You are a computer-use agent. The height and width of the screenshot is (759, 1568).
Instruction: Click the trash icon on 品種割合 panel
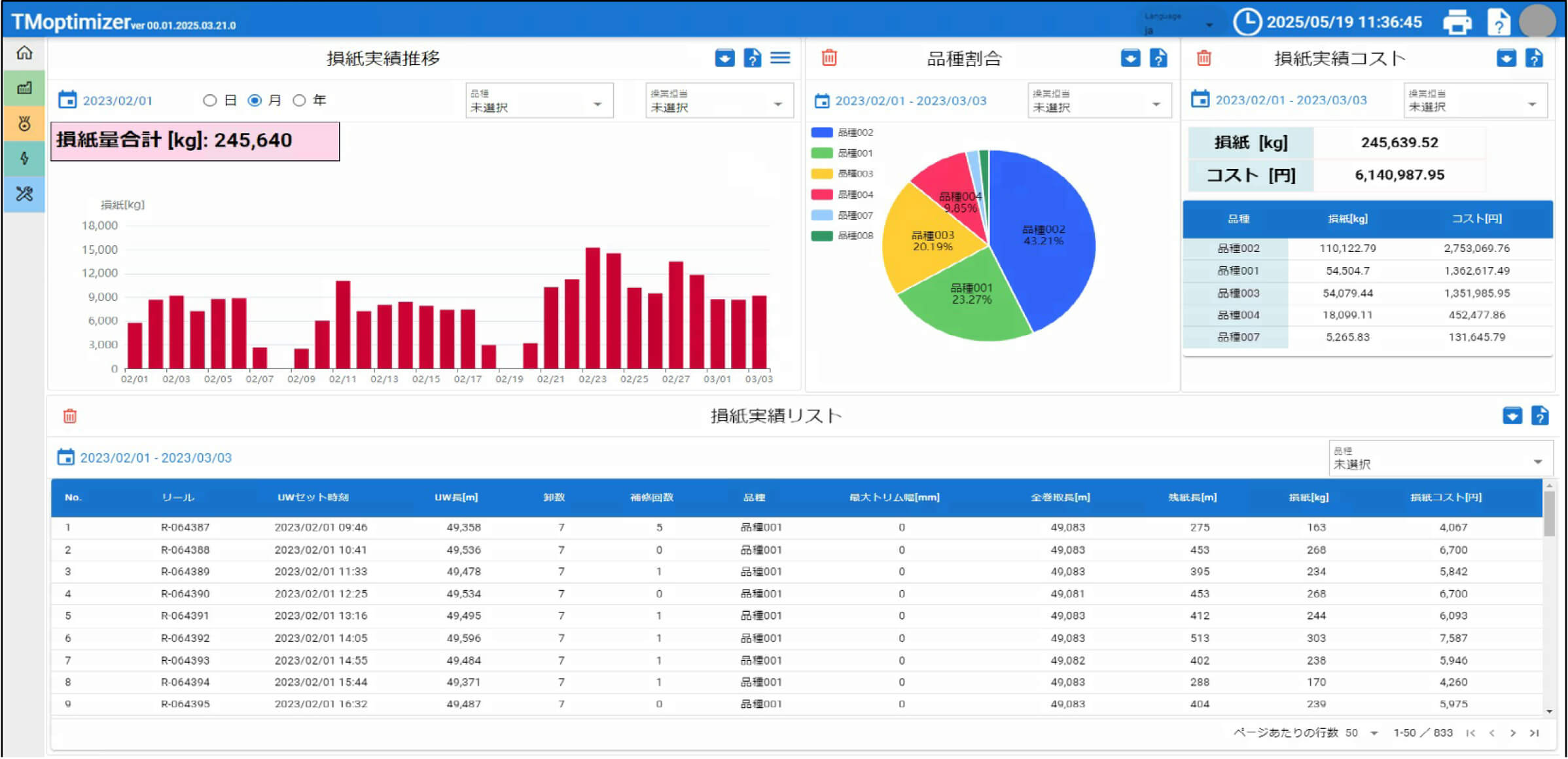pos(829,58)
